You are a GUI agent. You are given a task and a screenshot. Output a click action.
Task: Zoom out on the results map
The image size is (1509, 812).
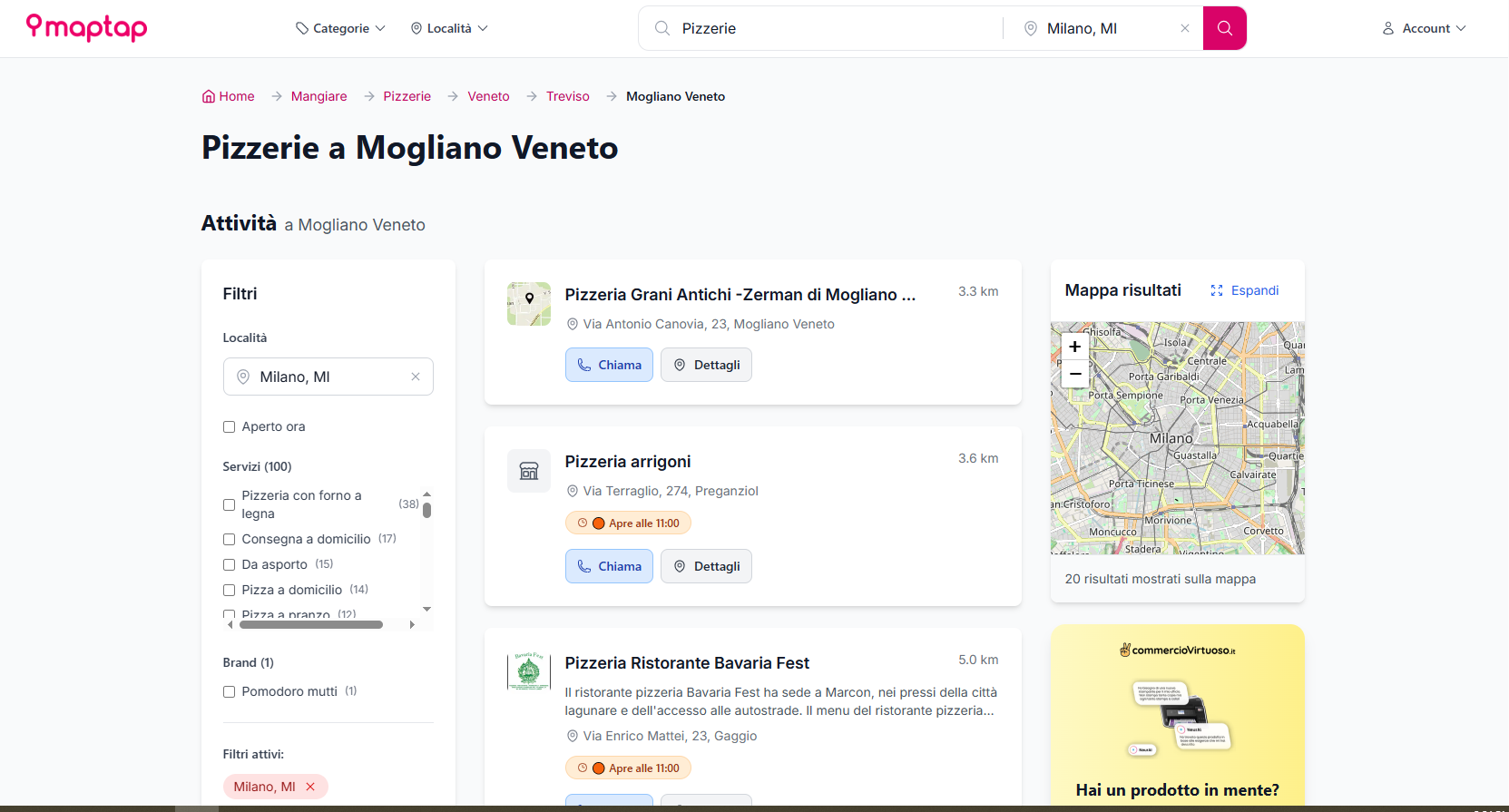click(x=1074, y=374)
